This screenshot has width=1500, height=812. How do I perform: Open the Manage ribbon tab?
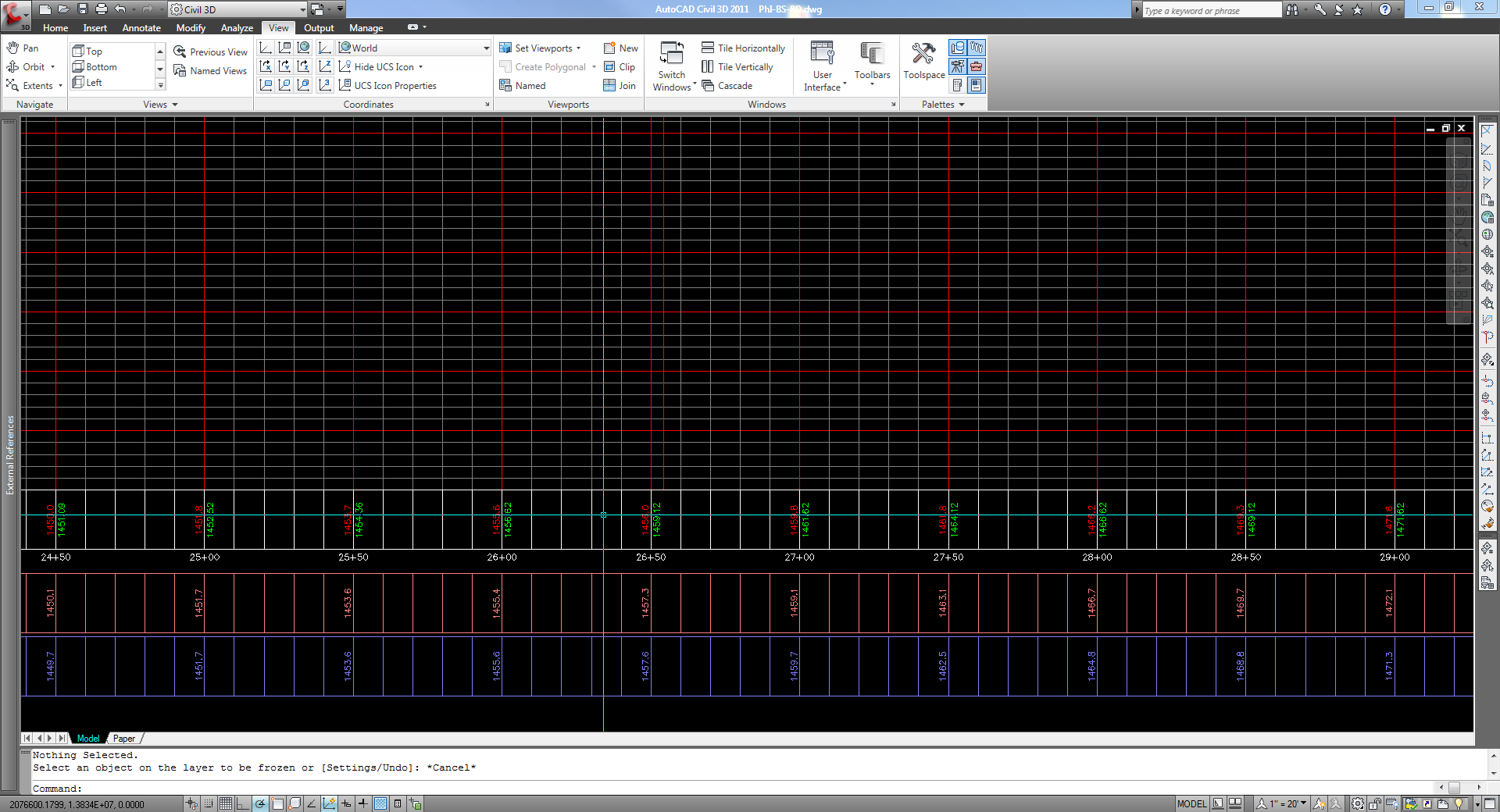[x=366, y=28]
